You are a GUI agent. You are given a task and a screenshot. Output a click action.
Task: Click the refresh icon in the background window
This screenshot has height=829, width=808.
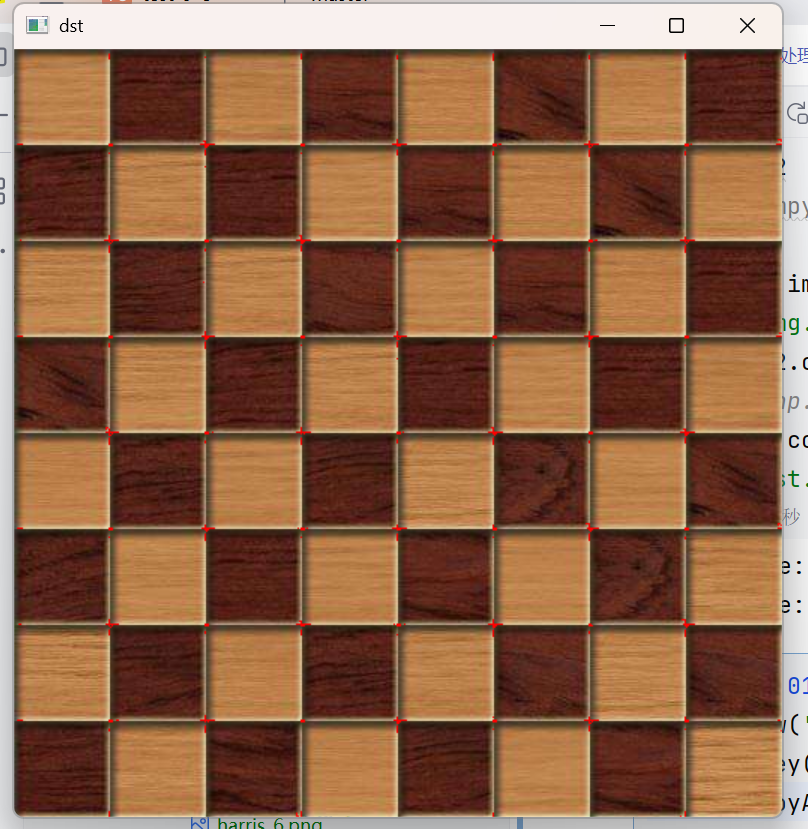coord(797,113)
